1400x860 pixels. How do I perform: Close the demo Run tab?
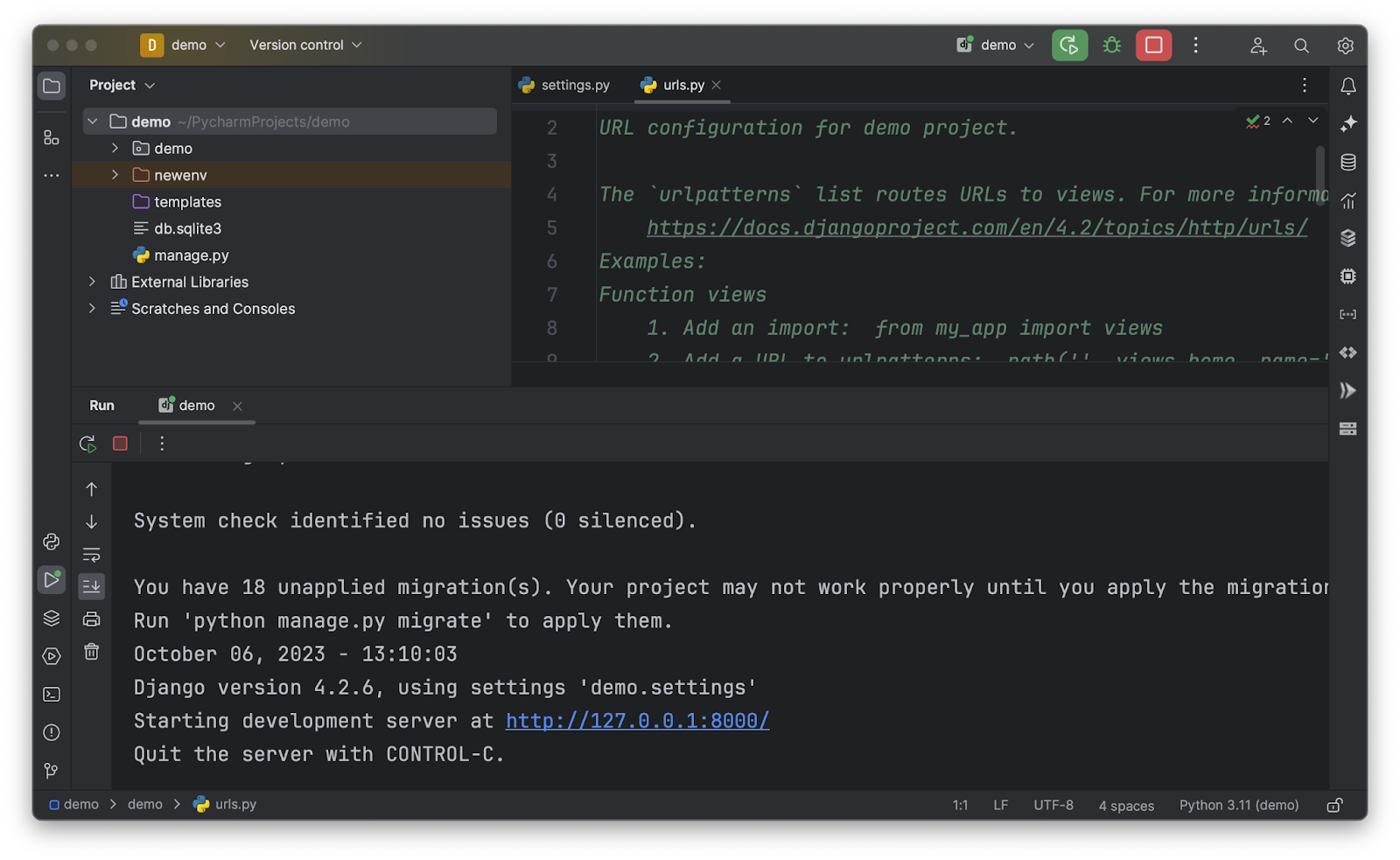(x=237, y=406)
